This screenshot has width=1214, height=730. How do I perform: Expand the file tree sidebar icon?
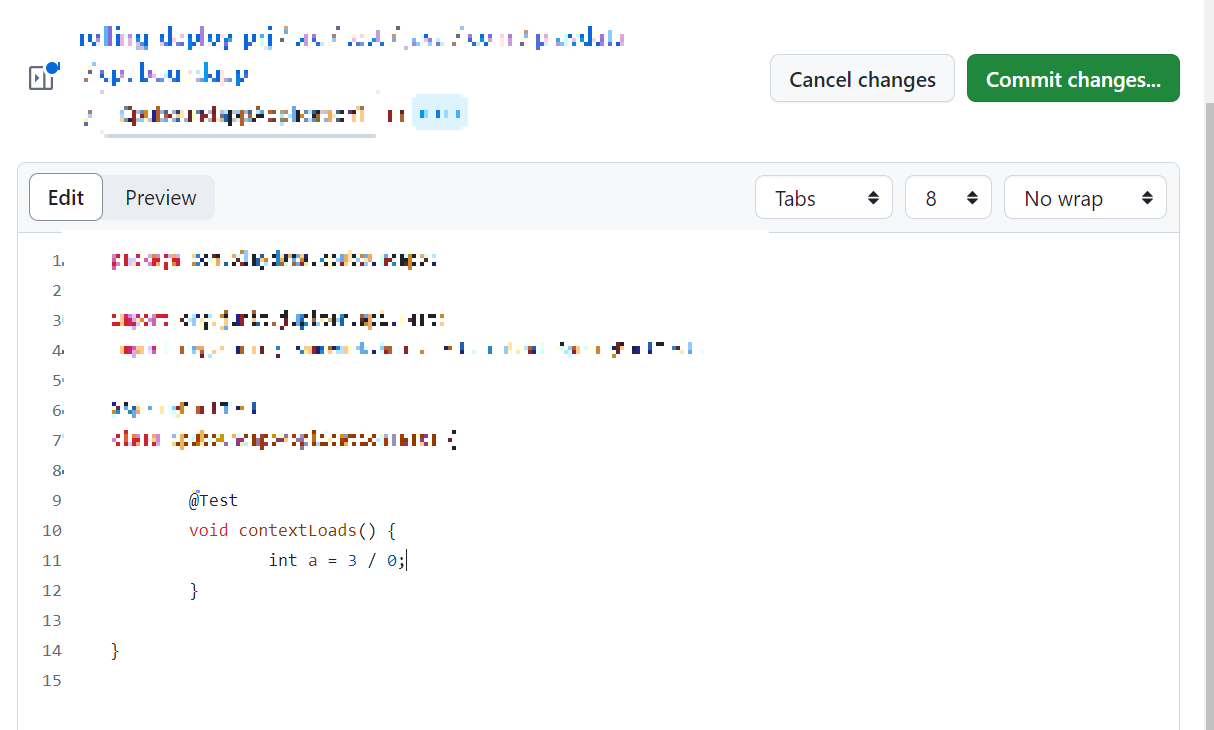(x=42, y=77)
